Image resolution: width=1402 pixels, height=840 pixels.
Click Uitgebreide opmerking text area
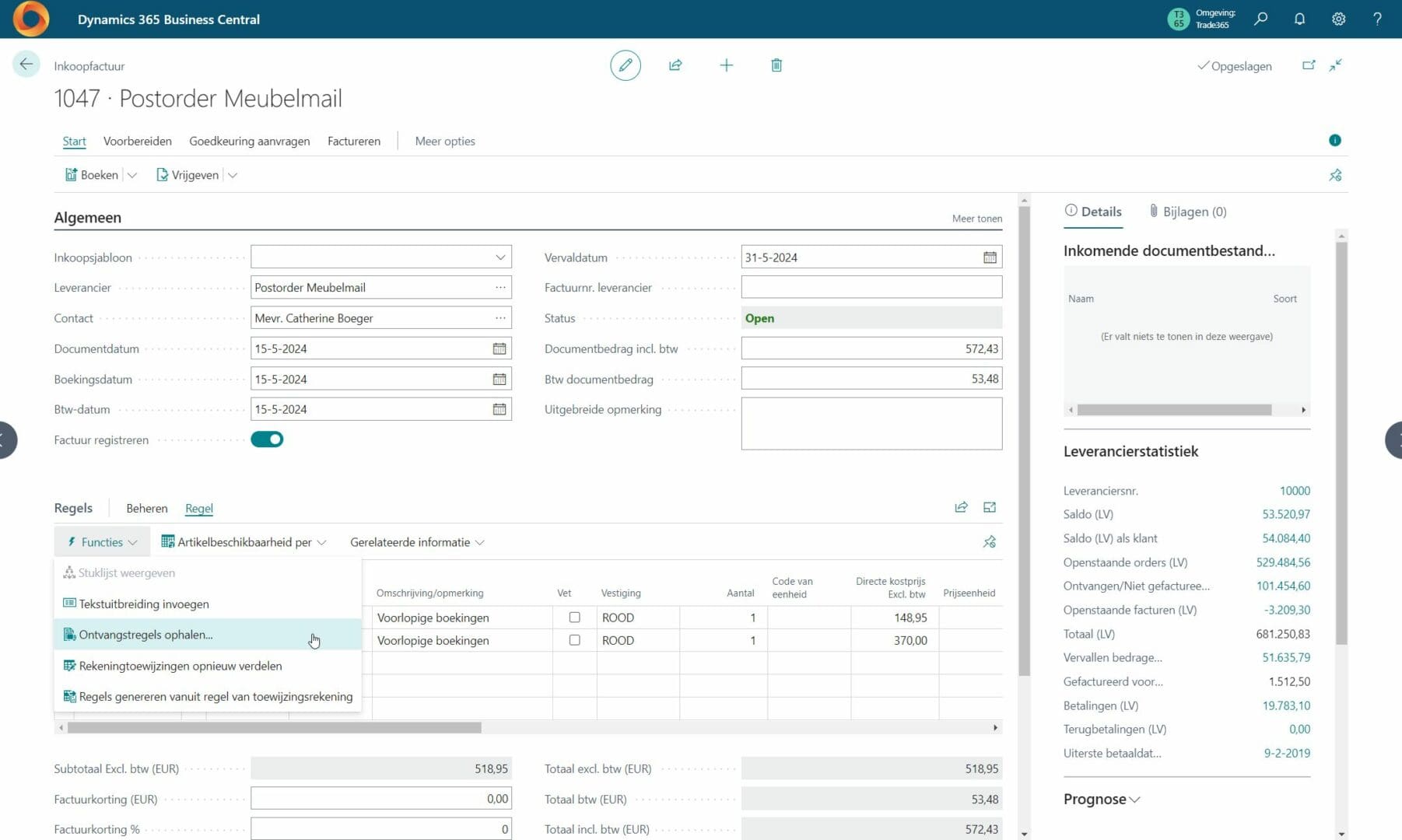pos(871,424)
